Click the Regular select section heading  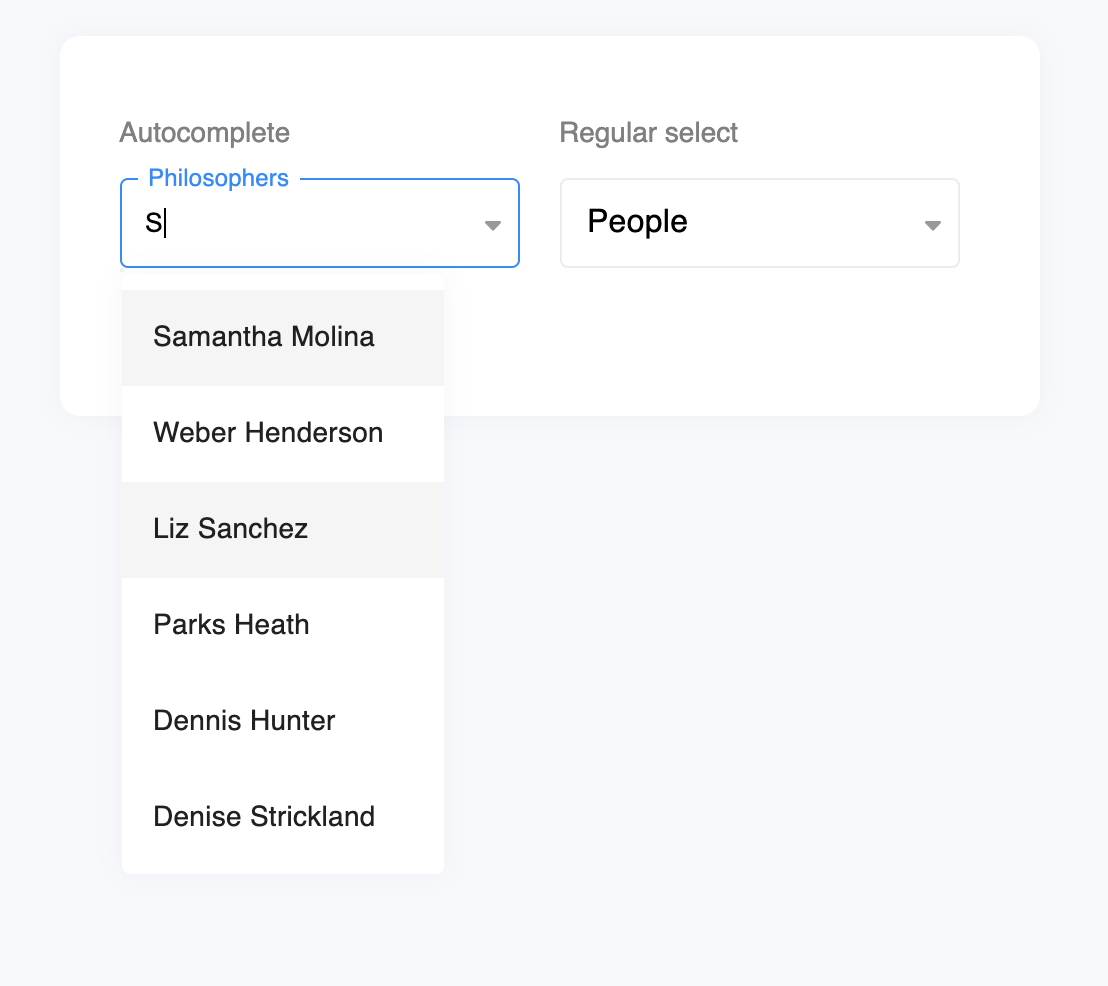649,132
